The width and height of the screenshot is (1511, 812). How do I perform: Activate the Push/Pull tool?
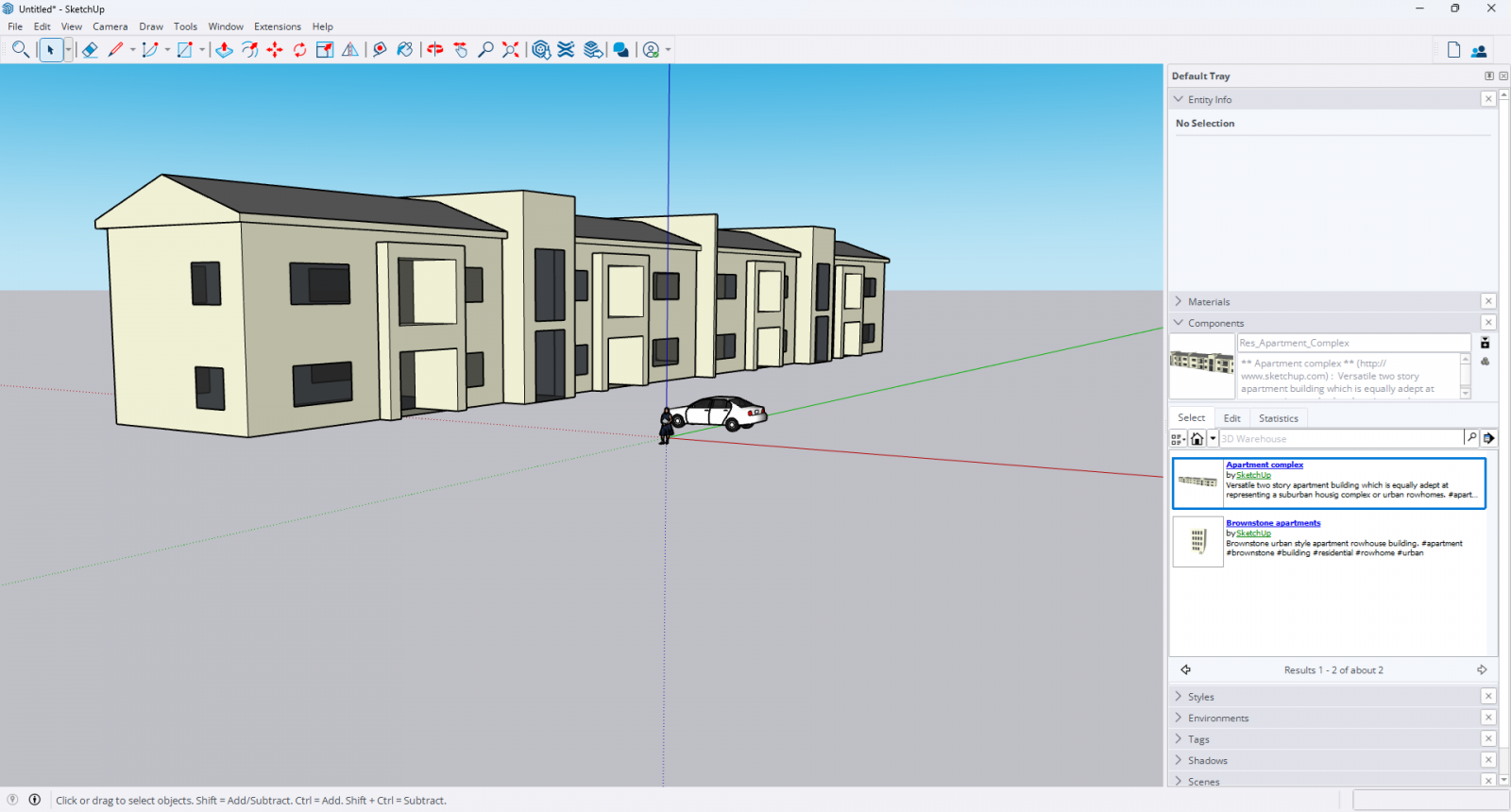(x=224, y=50)
